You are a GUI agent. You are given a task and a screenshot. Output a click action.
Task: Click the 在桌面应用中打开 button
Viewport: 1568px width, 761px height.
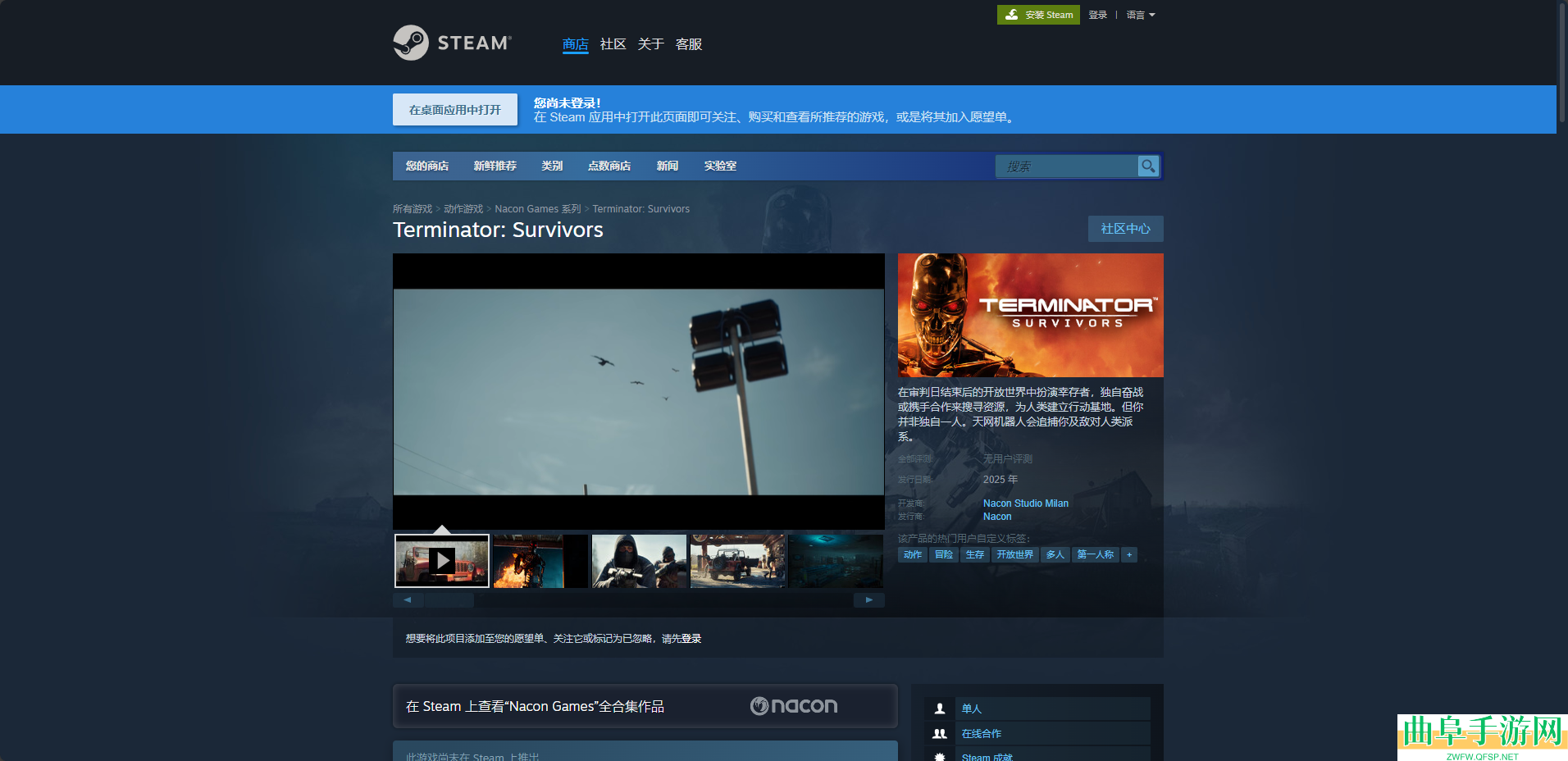[x=455, y=110]
